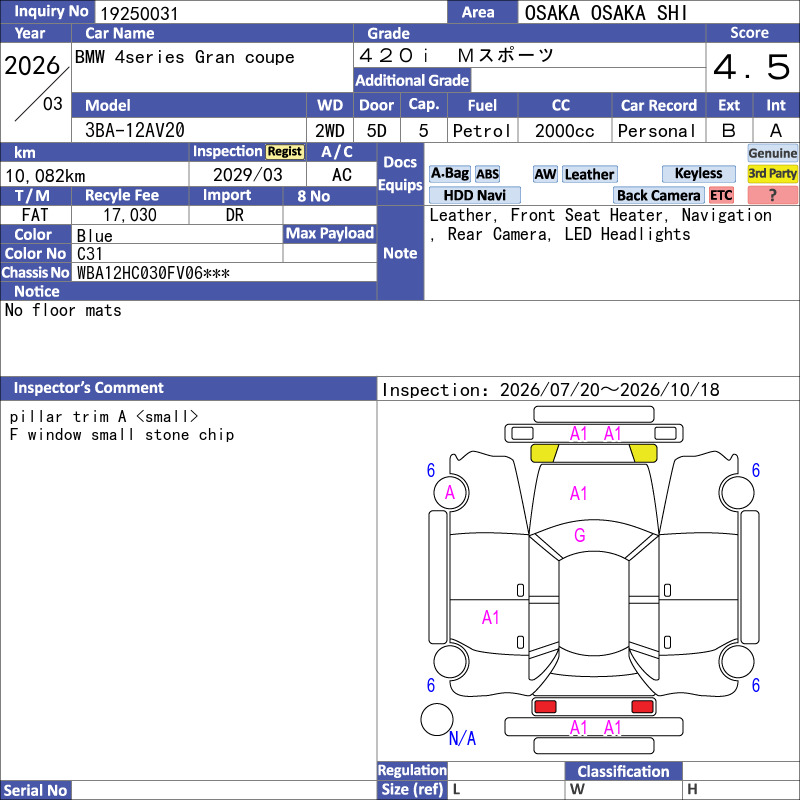Click the G mark on windshield
Viewport: 800px width, 800px height.
click(x=580, y=535)
